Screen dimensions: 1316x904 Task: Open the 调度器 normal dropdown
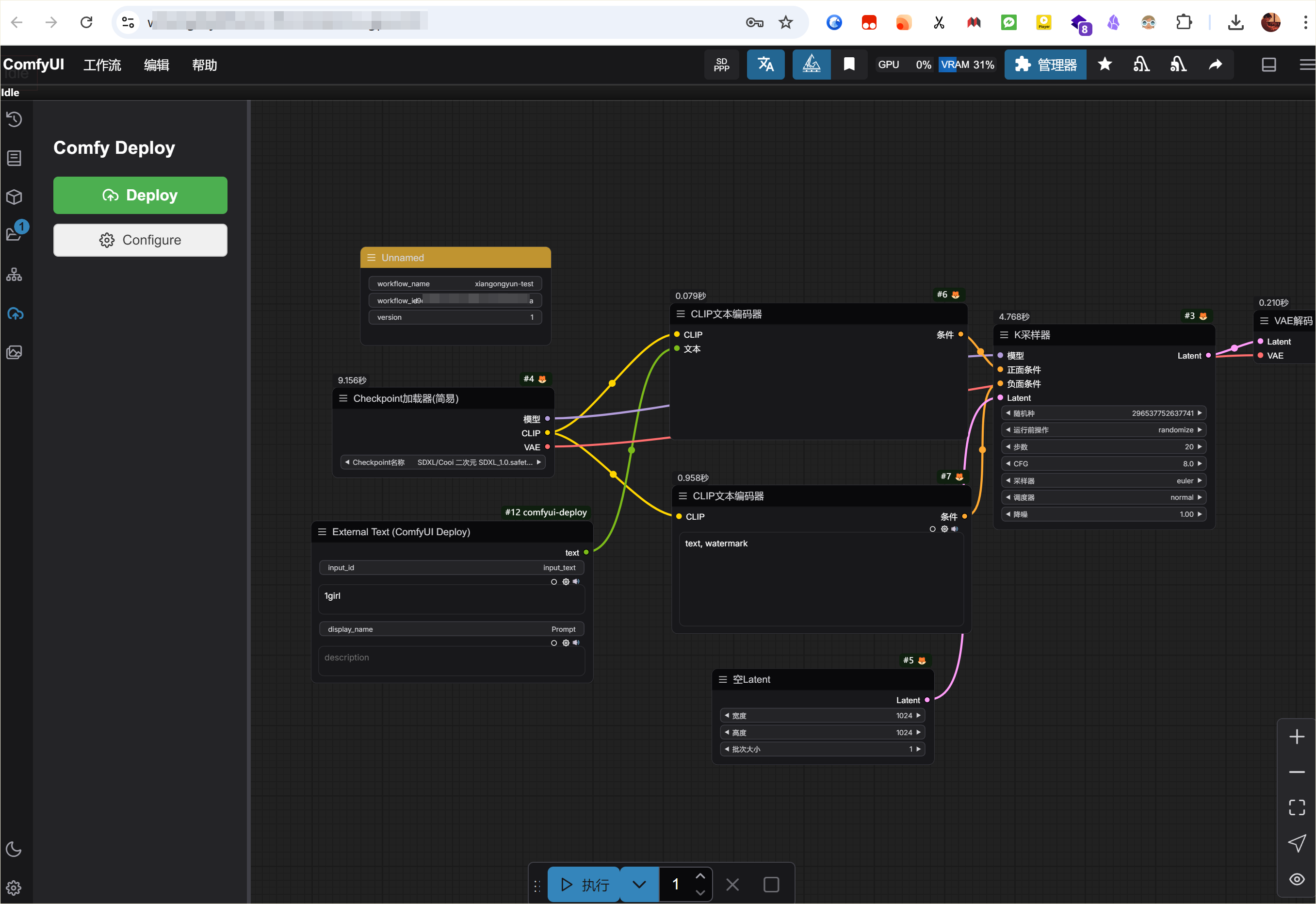[1104, 497]
